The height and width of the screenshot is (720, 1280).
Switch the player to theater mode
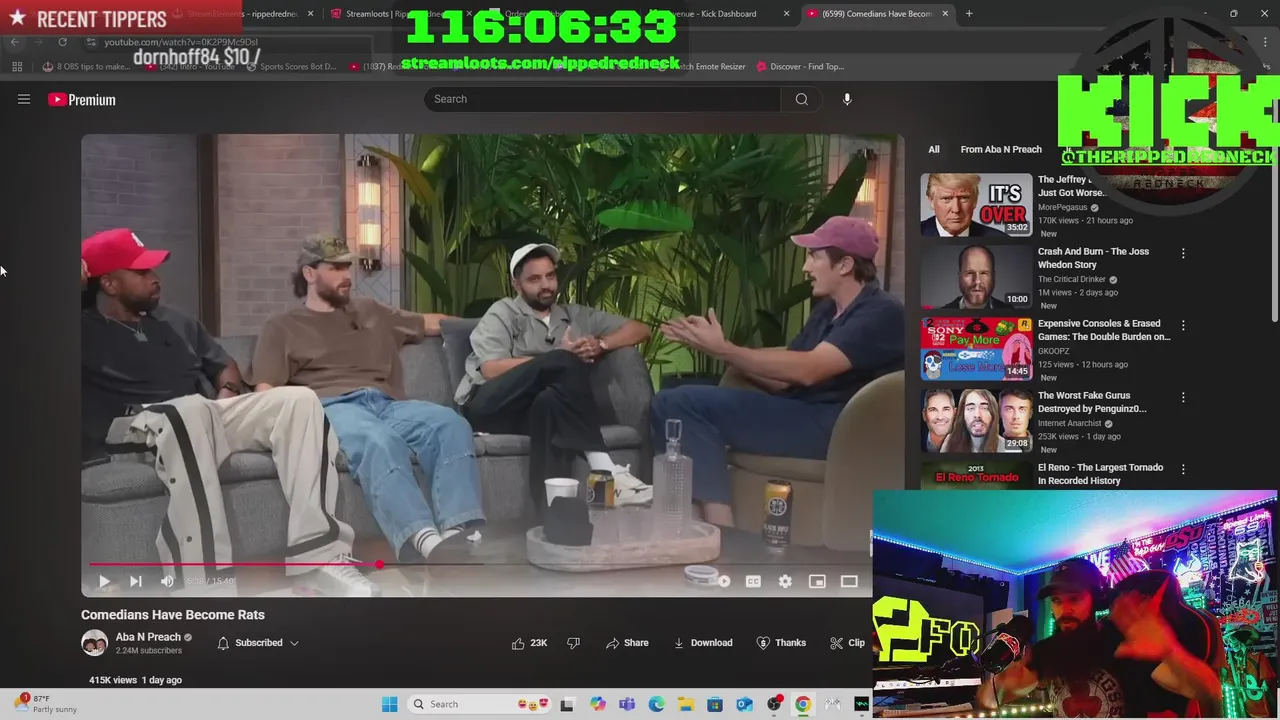click(x=849, y=581)
